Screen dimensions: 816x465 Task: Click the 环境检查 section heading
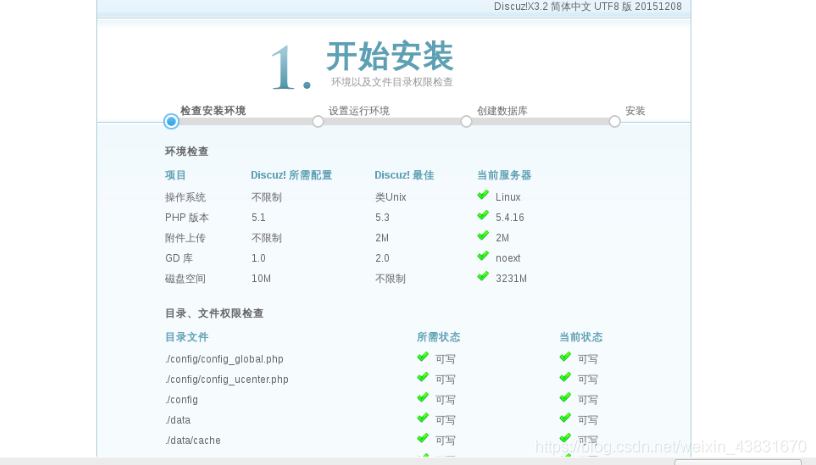coord(187,151)
